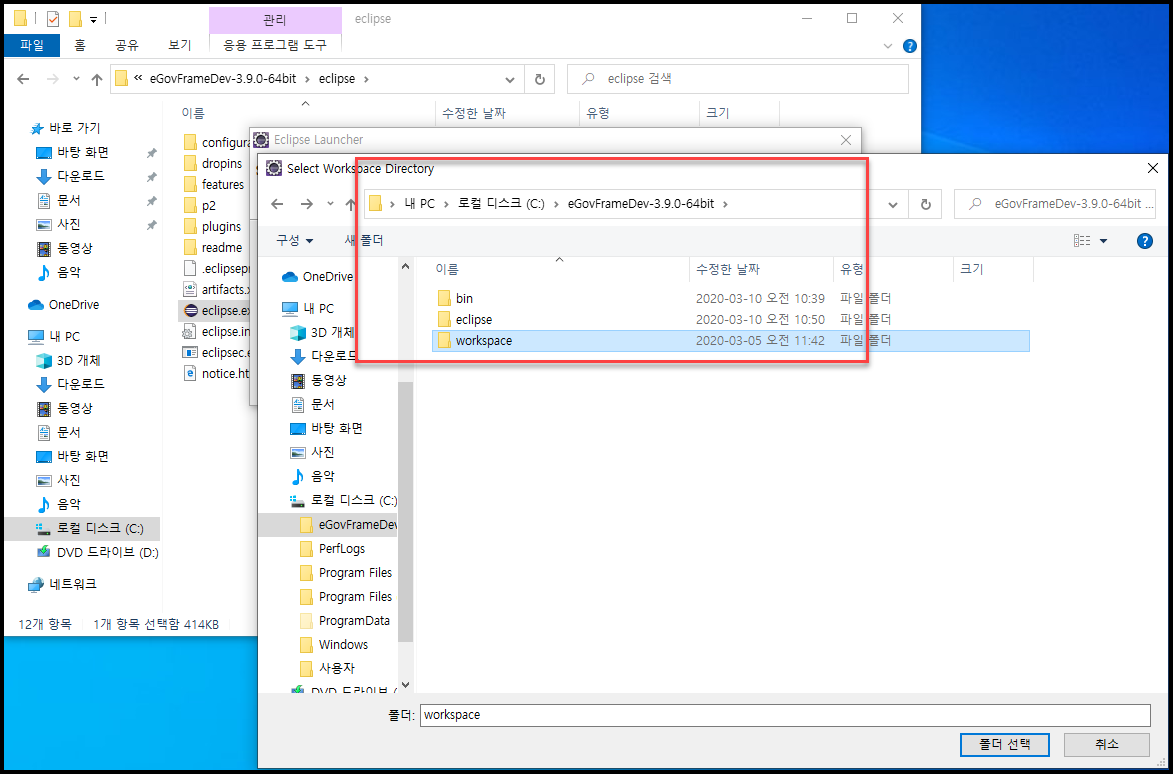1173x774 pixels.
Task: Click the 폴더 input field
Action: pos(784,715)
